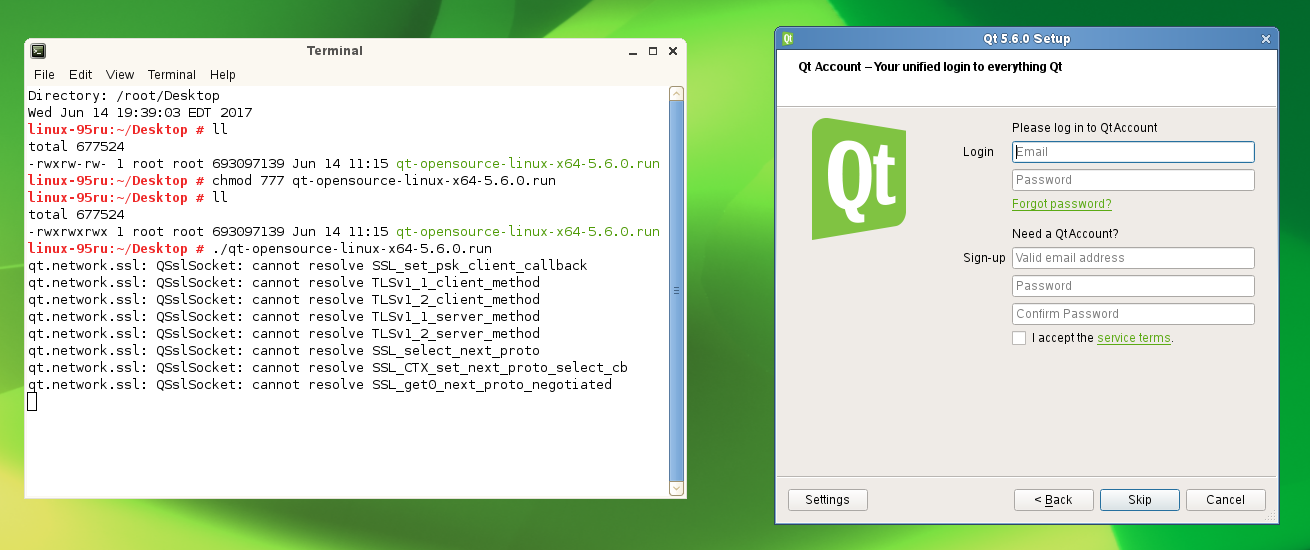Click 'Please log in to QtAccount' text
The image size is (1310, 550).
point(1084,128)
